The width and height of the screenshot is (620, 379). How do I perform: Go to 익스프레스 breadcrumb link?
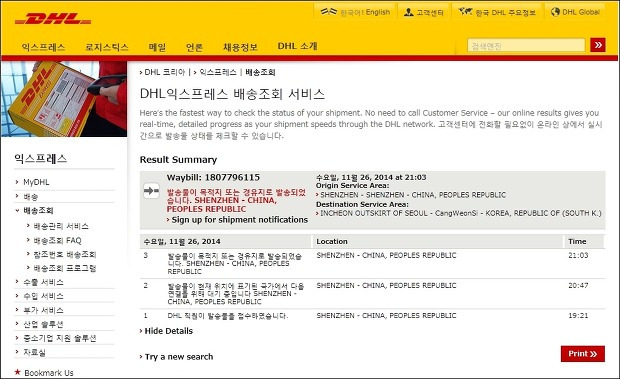(217, 72)
